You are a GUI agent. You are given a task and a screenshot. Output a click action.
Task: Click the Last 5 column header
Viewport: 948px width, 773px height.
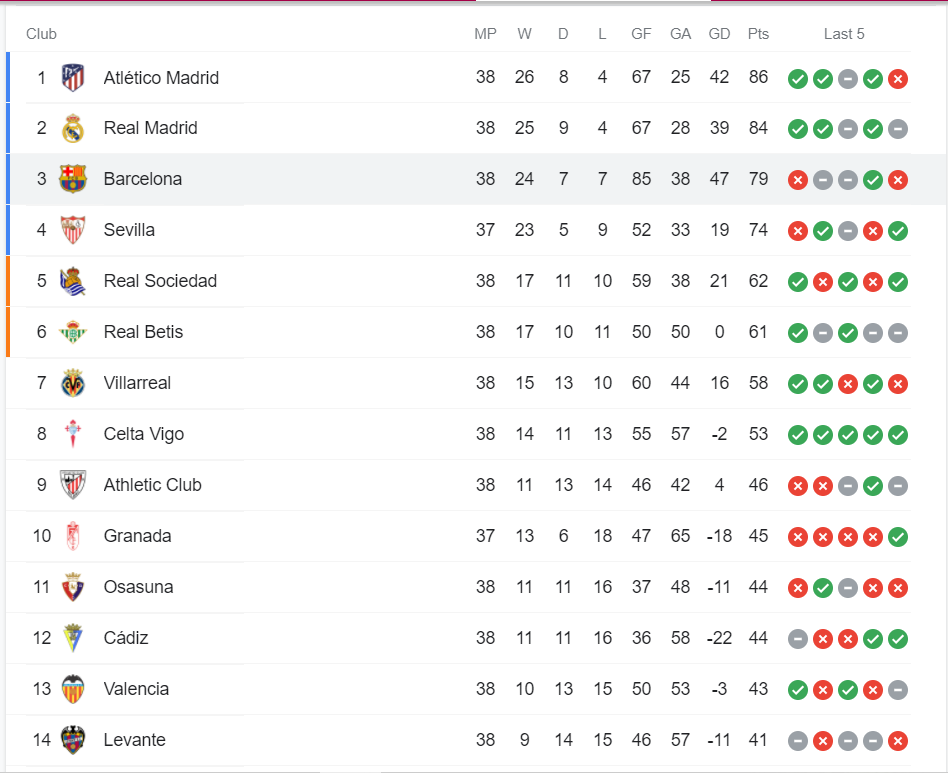click(844, 34)
